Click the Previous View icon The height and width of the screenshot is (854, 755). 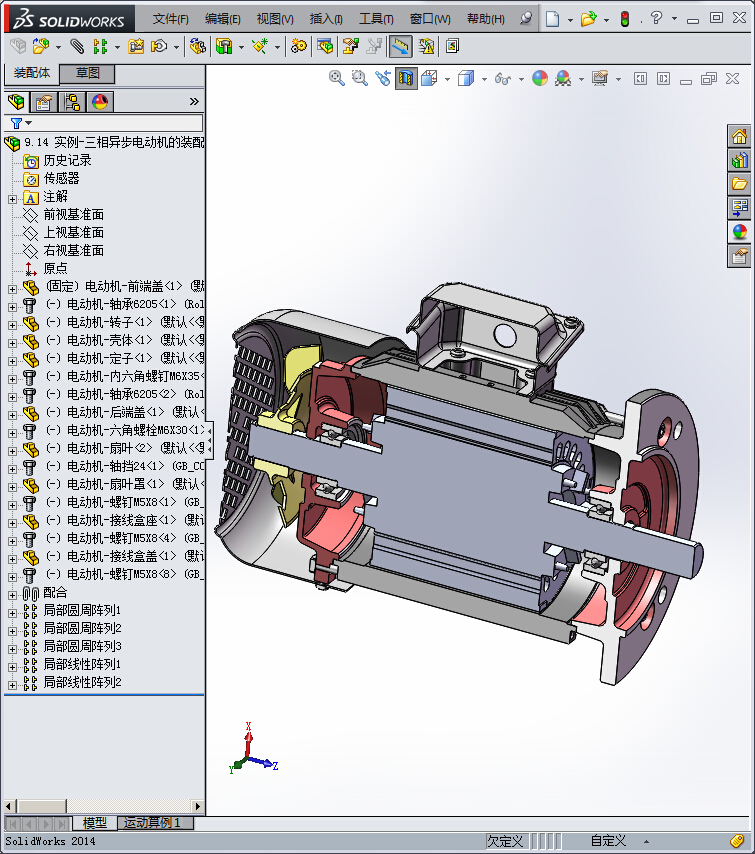(x=383, y=78)
